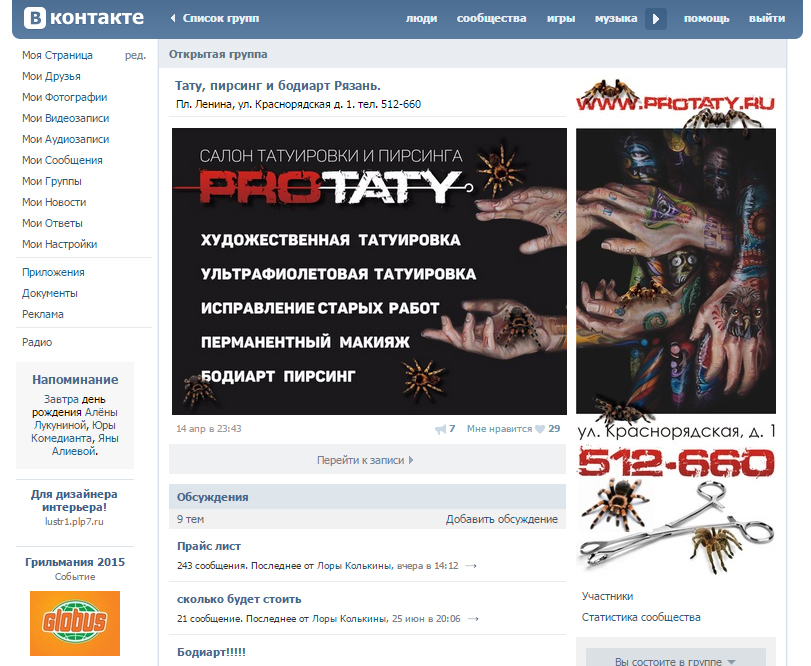Open Мои Фотографии
Viewport: 811px width, 666px height.
pyautogui.click(x=65, y=97)
